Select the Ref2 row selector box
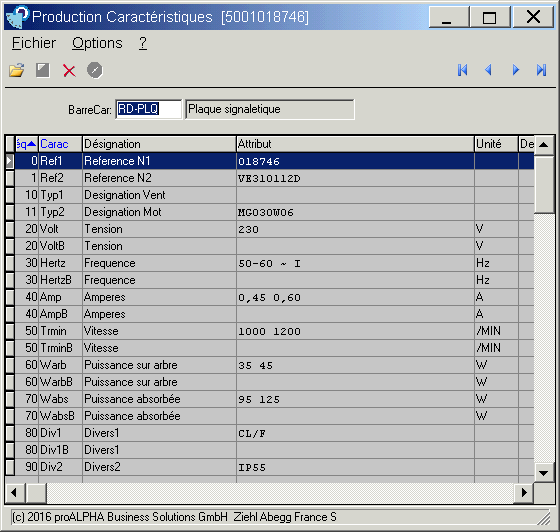Image resolution: width=560 pixels, height=532 pixels. click(x=10, y=178)
